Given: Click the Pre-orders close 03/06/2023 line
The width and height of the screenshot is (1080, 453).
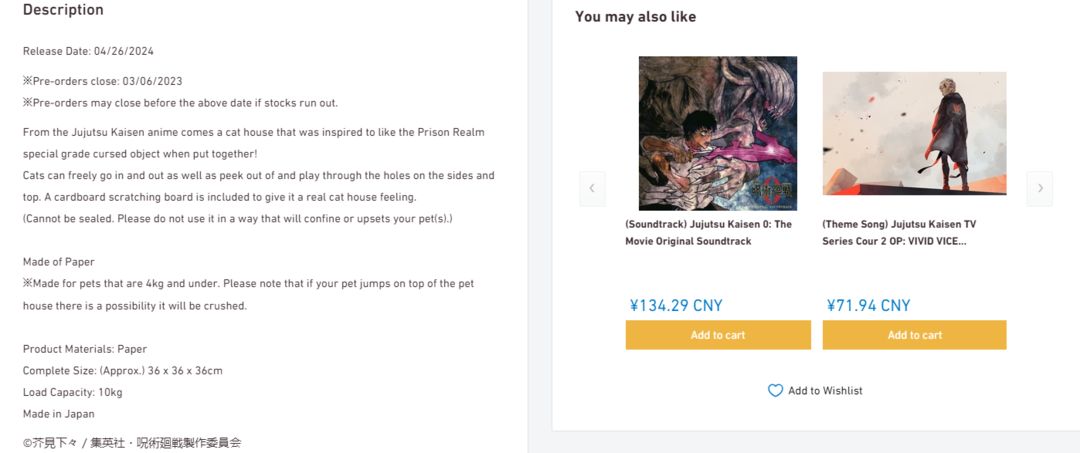Looking at the screenshot, I should (x=103, y=81).
